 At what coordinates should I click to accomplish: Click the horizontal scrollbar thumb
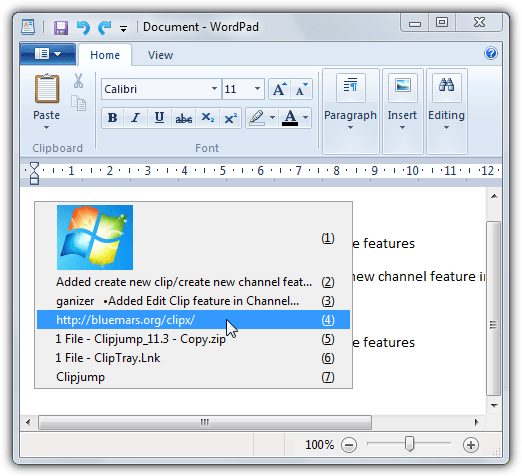(205, 422)
